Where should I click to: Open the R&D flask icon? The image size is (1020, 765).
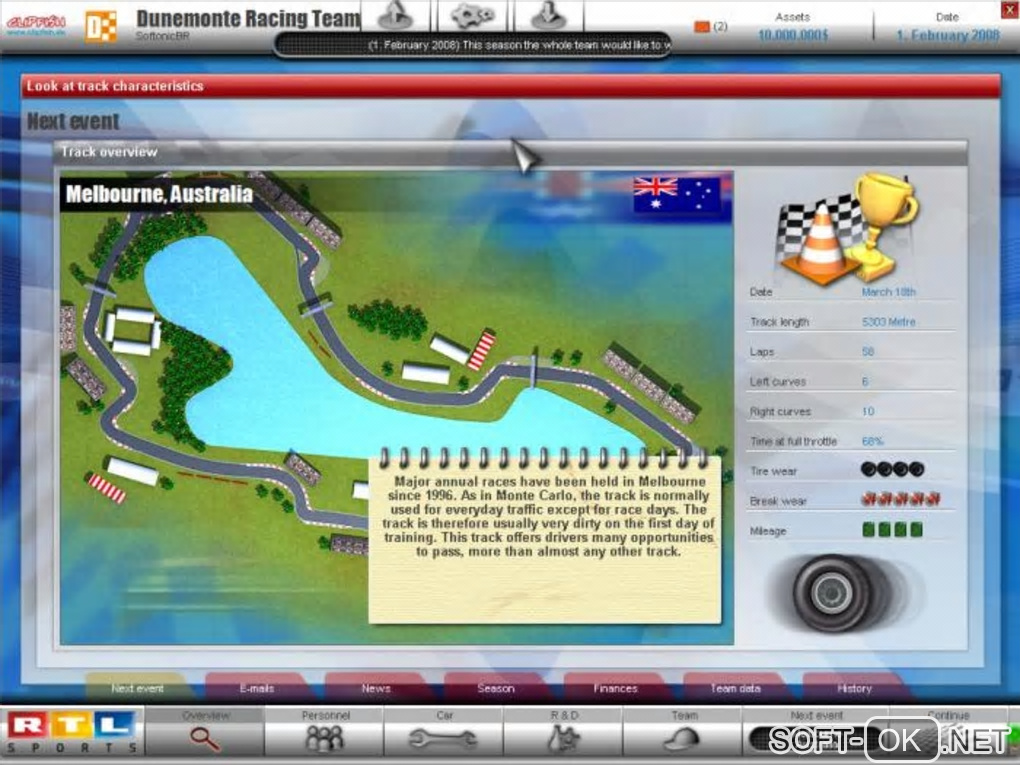tap(563, 738)
